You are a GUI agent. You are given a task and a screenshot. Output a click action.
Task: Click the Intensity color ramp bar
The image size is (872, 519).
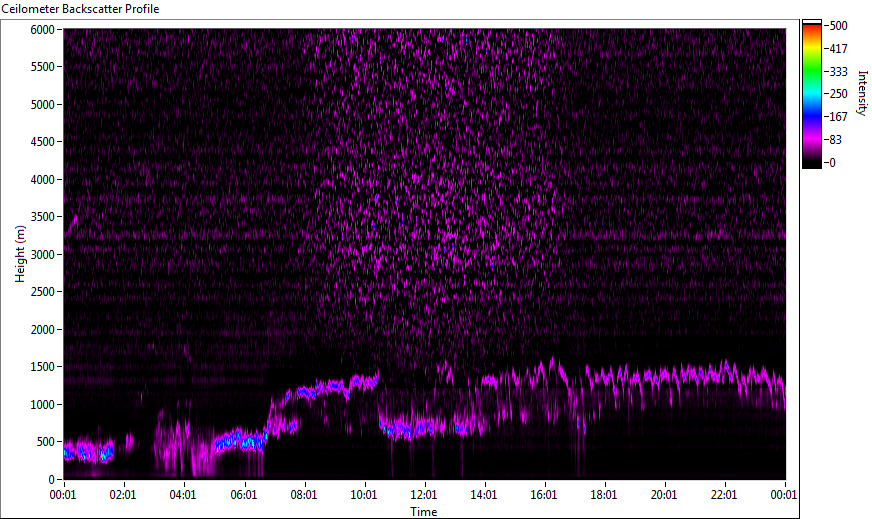(x=811, y=94)
